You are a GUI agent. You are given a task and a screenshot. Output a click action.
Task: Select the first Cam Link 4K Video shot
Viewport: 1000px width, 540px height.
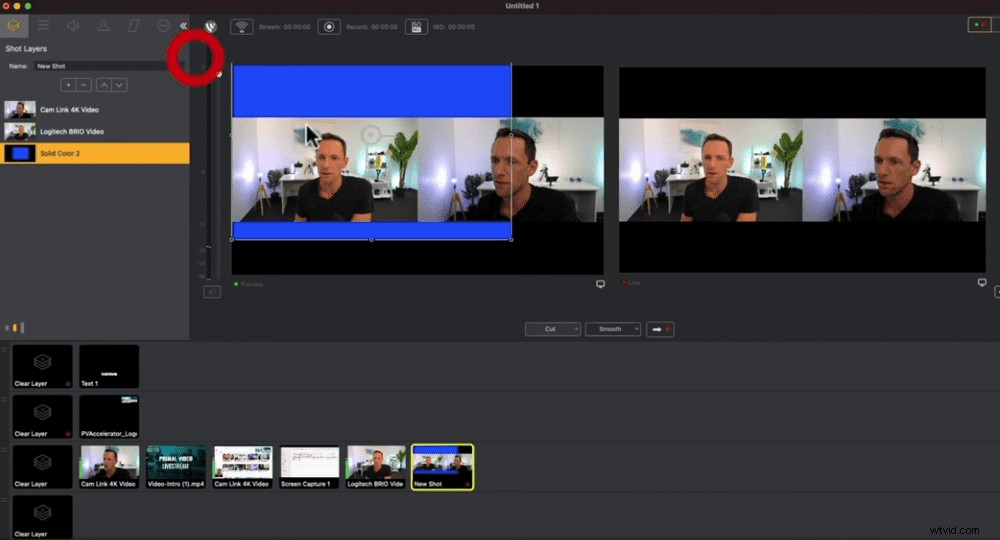pyautogui.click(x=109, y=467)
